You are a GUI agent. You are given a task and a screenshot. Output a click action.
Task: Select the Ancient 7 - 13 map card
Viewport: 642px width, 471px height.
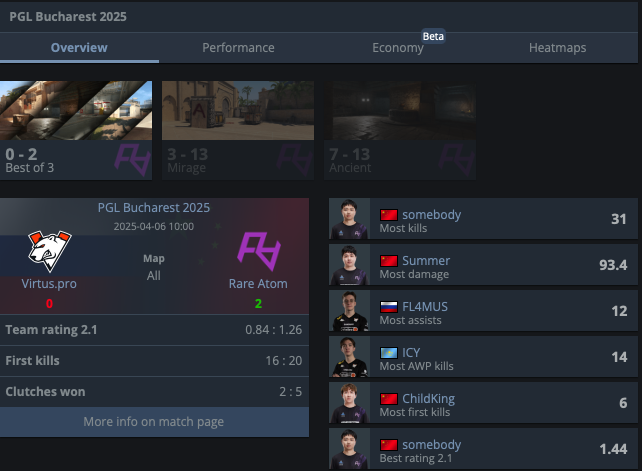(x=400, y=130)
